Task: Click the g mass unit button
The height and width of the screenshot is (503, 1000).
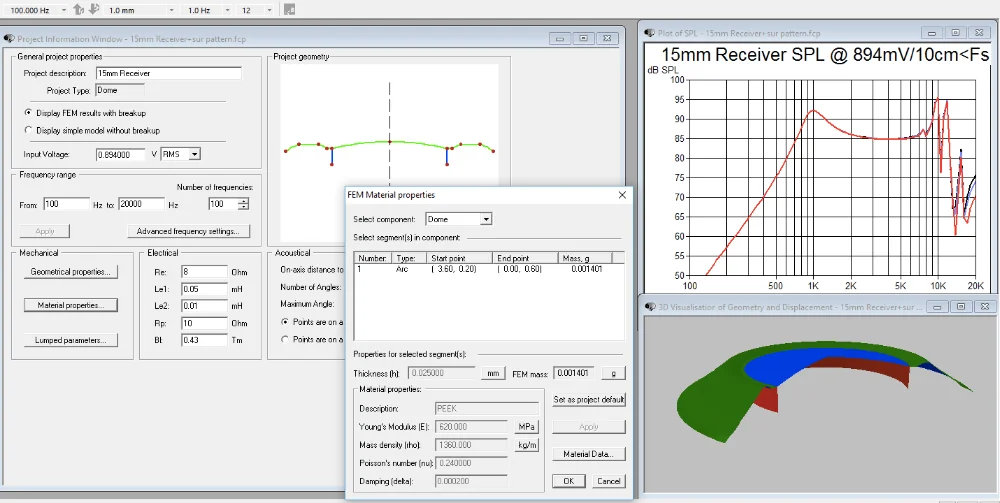Action: tap(613, 374)
